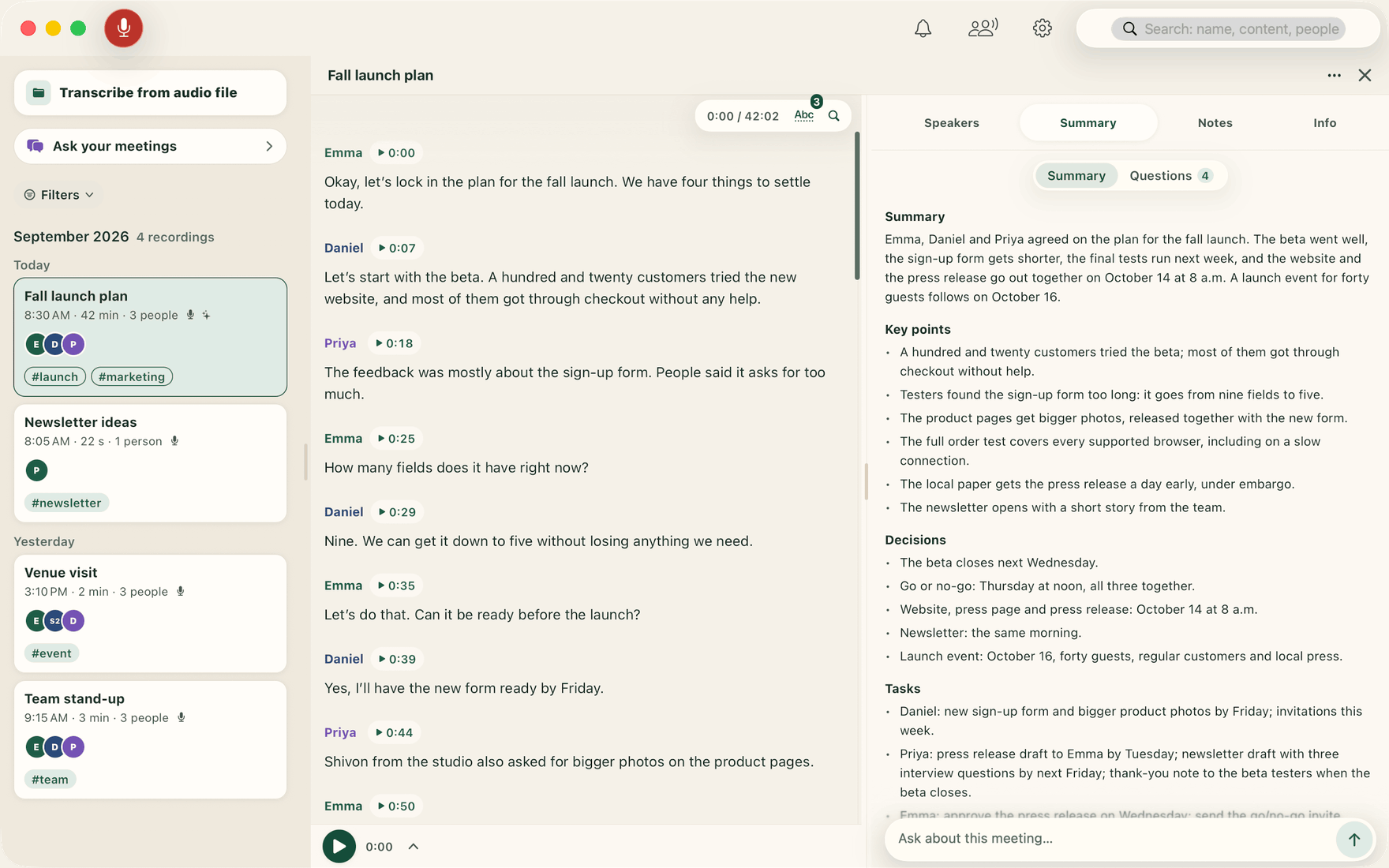Click the Abc vocabulary corrections icon
The width and height of the screenshot is (1389, 868).
(803, 115)
